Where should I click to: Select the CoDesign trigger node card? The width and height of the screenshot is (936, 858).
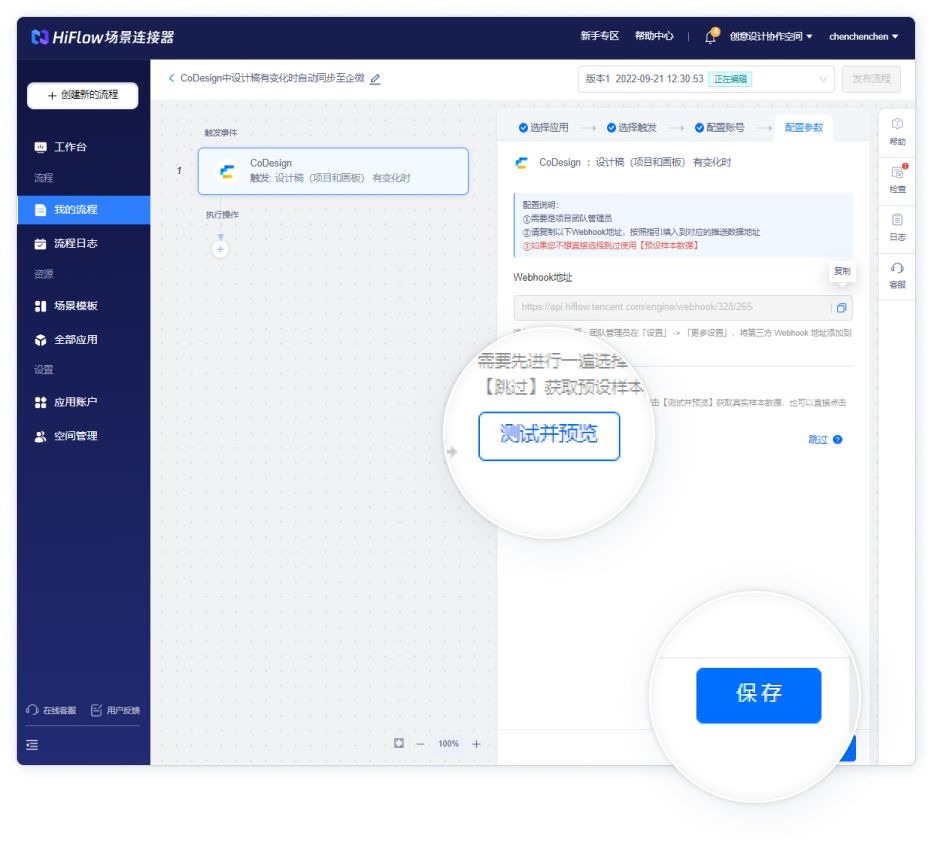pos(333,171)
